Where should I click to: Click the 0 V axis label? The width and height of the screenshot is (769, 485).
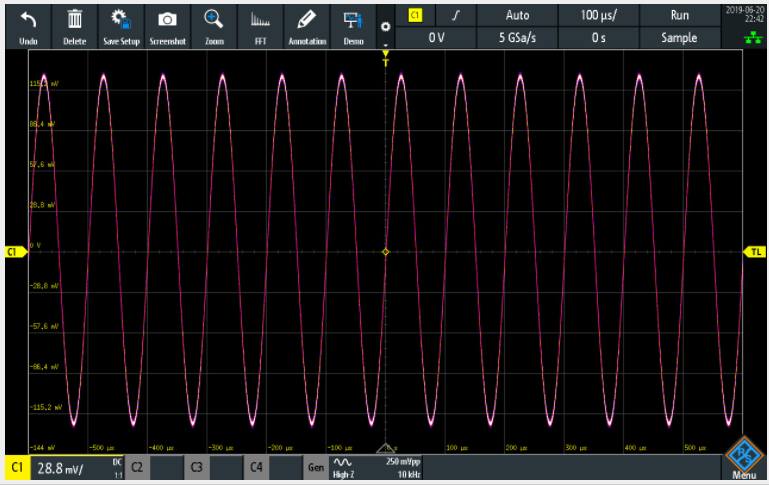click(x=35, y=245)
